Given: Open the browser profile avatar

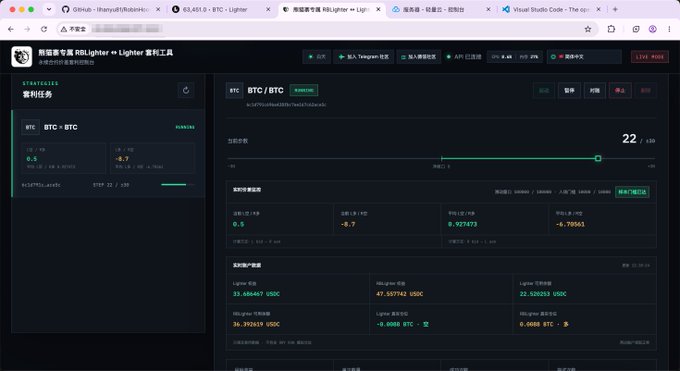Looking at the screenshot, I should (652, 29).
